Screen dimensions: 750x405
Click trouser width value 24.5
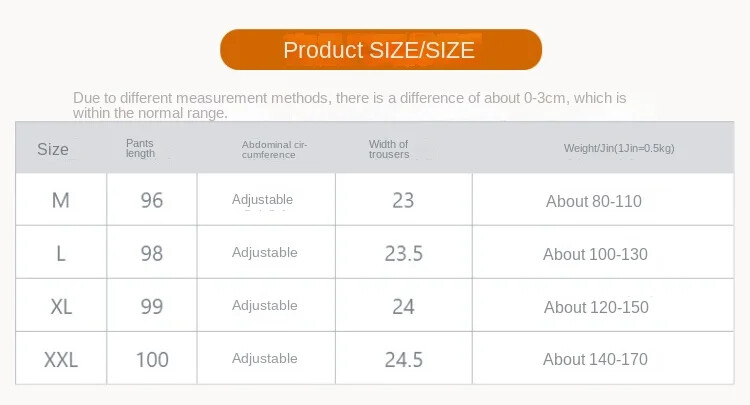click(404, 359)
